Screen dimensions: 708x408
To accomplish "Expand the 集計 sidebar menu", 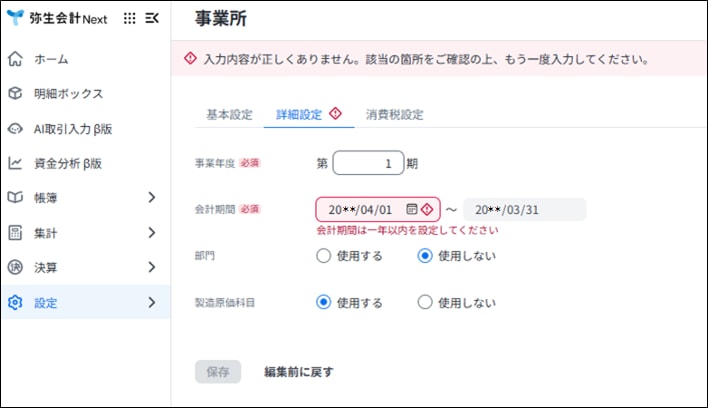I will 151,233.
